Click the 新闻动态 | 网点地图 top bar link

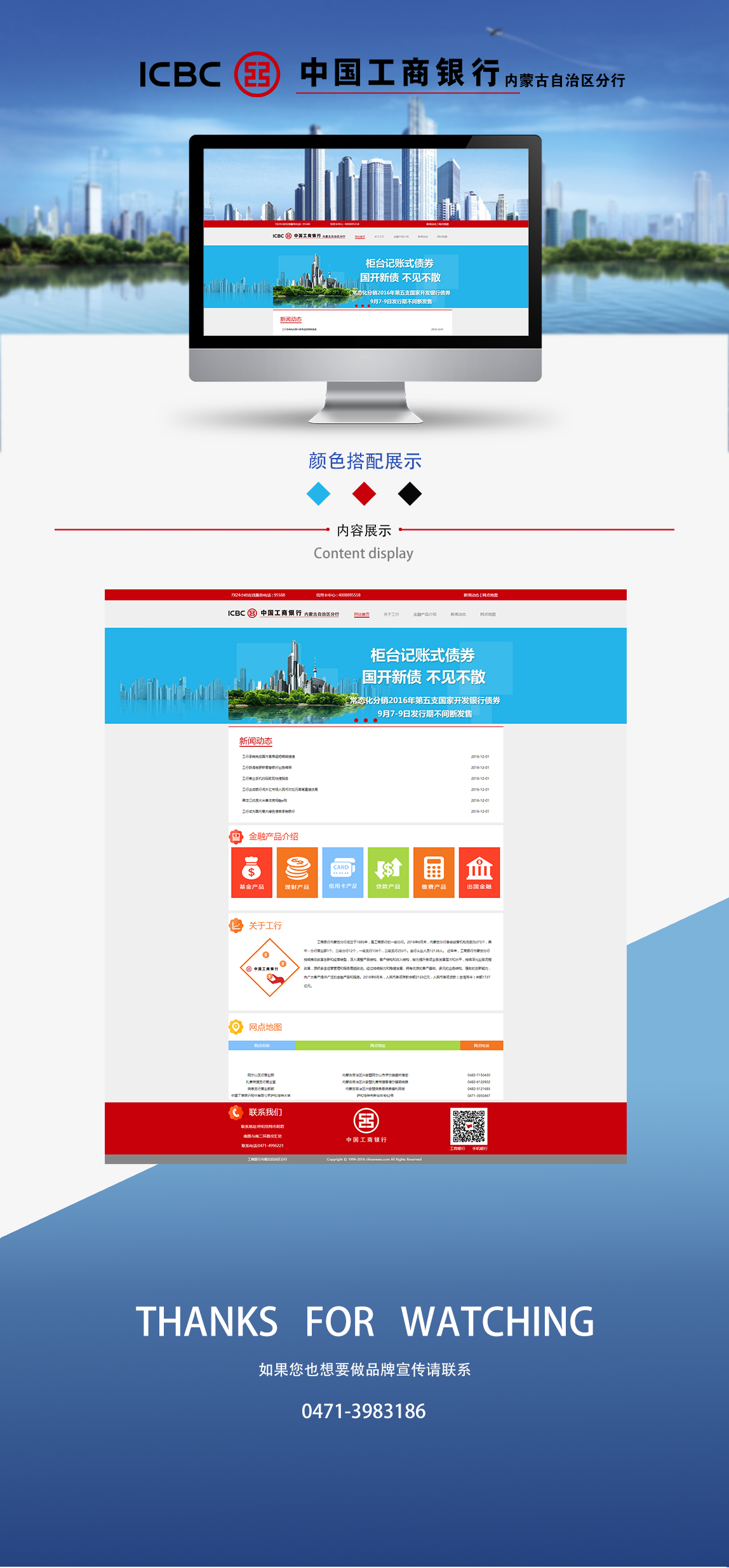tap(481, 595)
